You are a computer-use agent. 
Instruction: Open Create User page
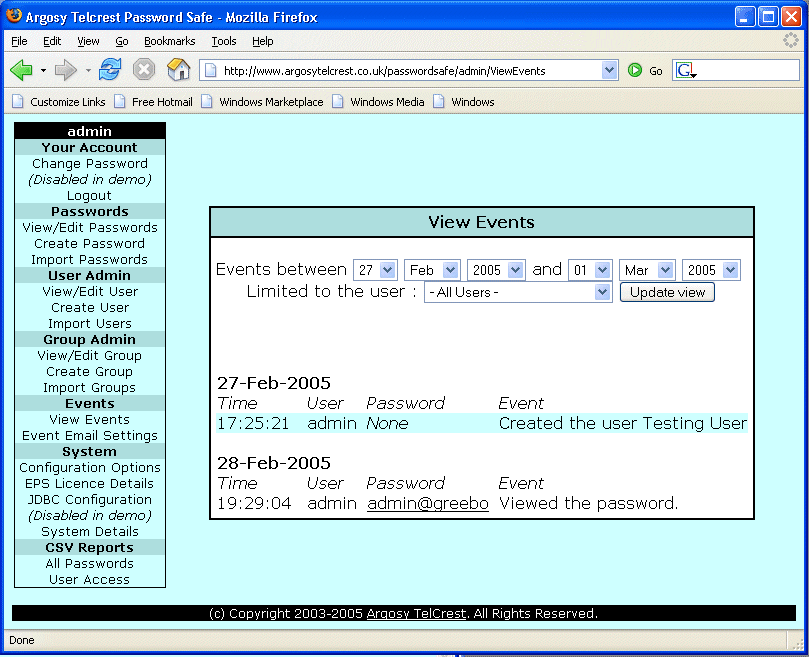click(90, 308)
